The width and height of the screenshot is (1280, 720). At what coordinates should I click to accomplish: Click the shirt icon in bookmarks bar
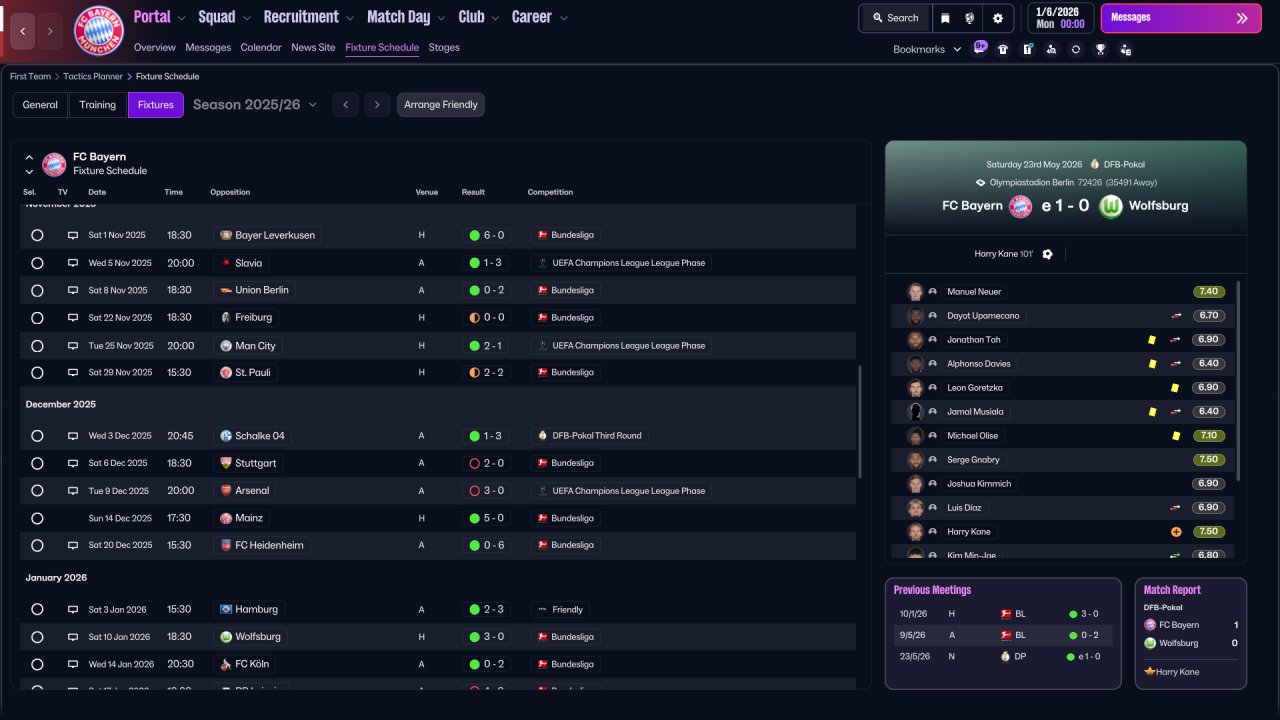click(1003, 49)
